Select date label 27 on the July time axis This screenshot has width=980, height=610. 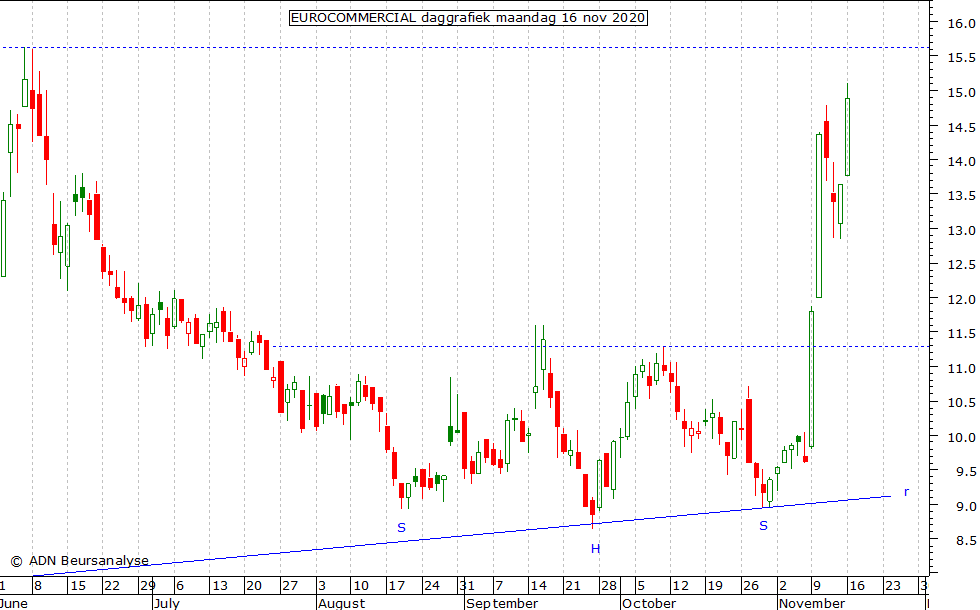289,586
